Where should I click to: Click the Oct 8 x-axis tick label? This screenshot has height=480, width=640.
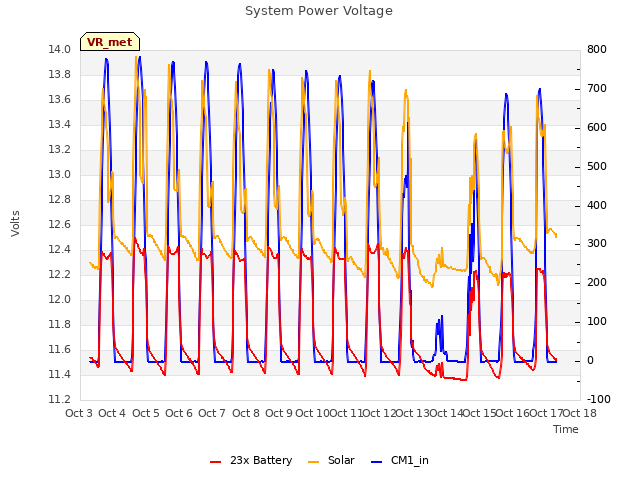(x=246, y=413)
